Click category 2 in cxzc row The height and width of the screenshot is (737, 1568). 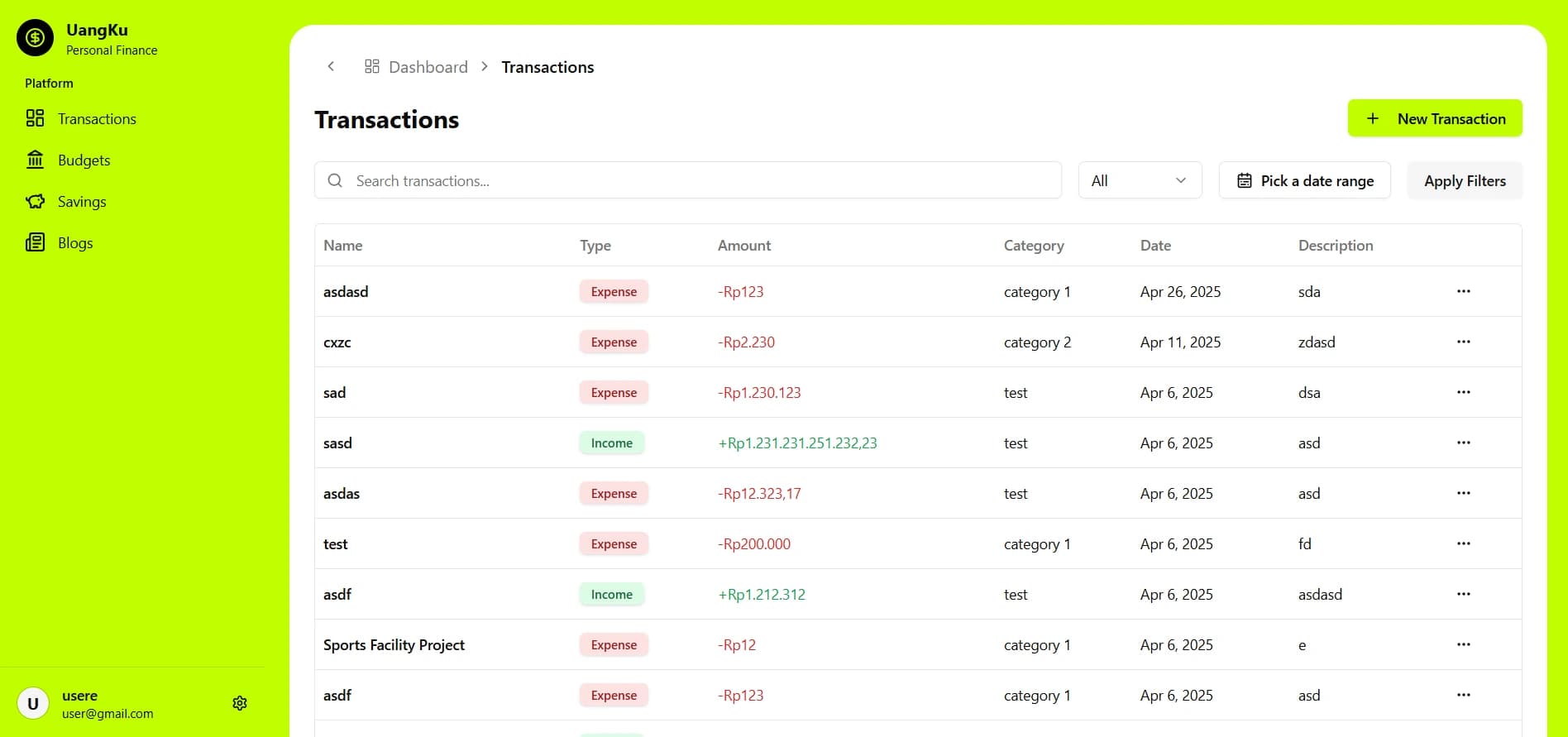tap(1037, 342)
